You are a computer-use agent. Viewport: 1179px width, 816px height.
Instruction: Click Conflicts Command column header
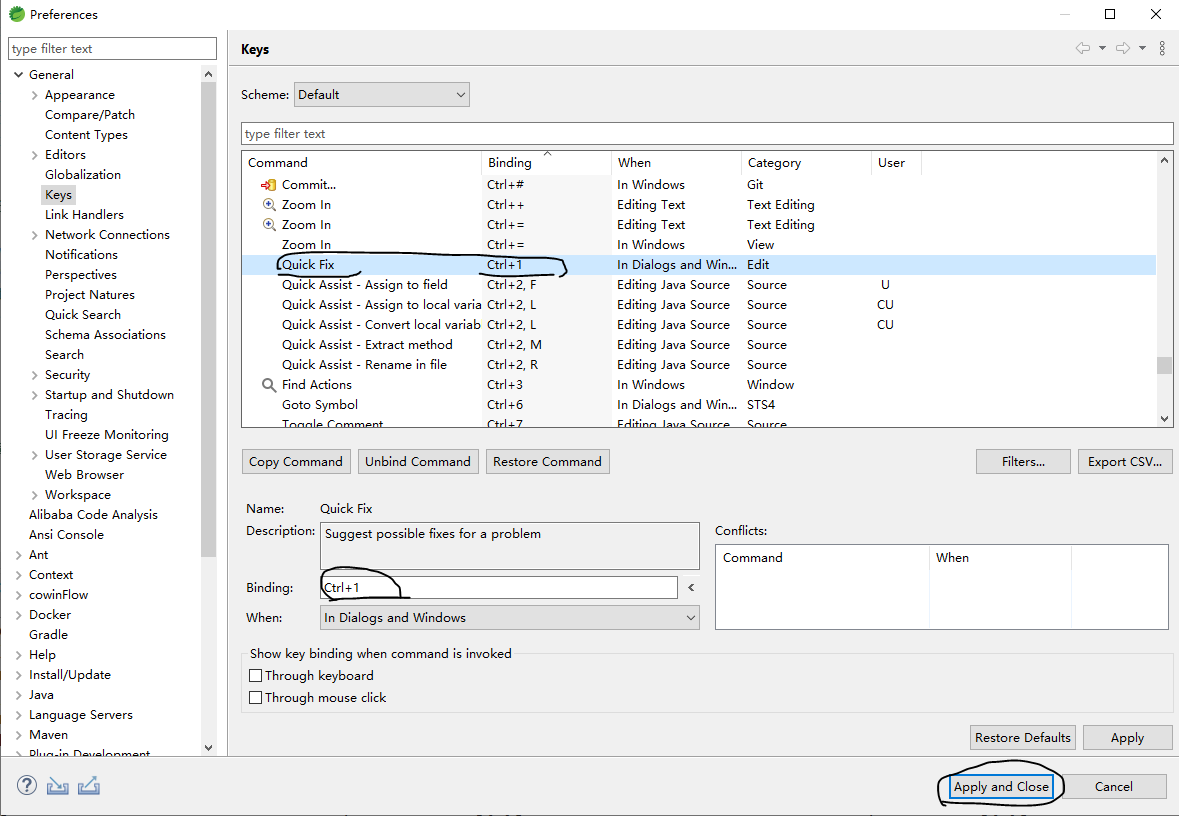click(823, 557)
